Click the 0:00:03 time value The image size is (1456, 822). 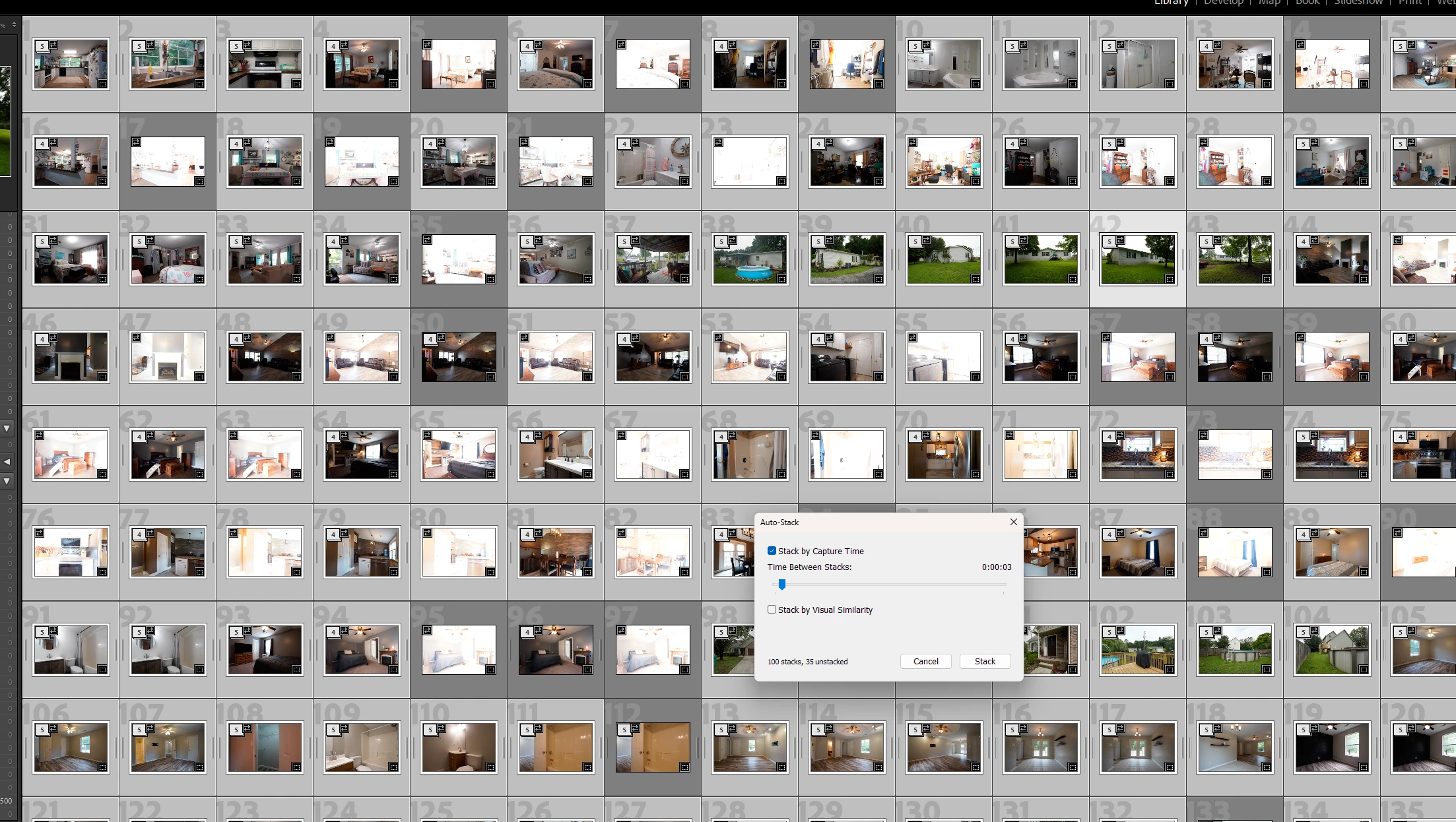997,567
